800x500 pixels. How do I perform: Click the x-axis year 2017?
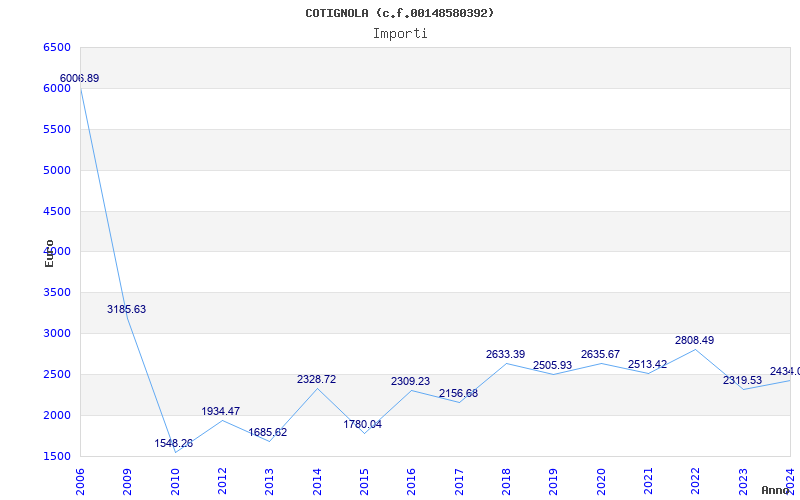459,482
